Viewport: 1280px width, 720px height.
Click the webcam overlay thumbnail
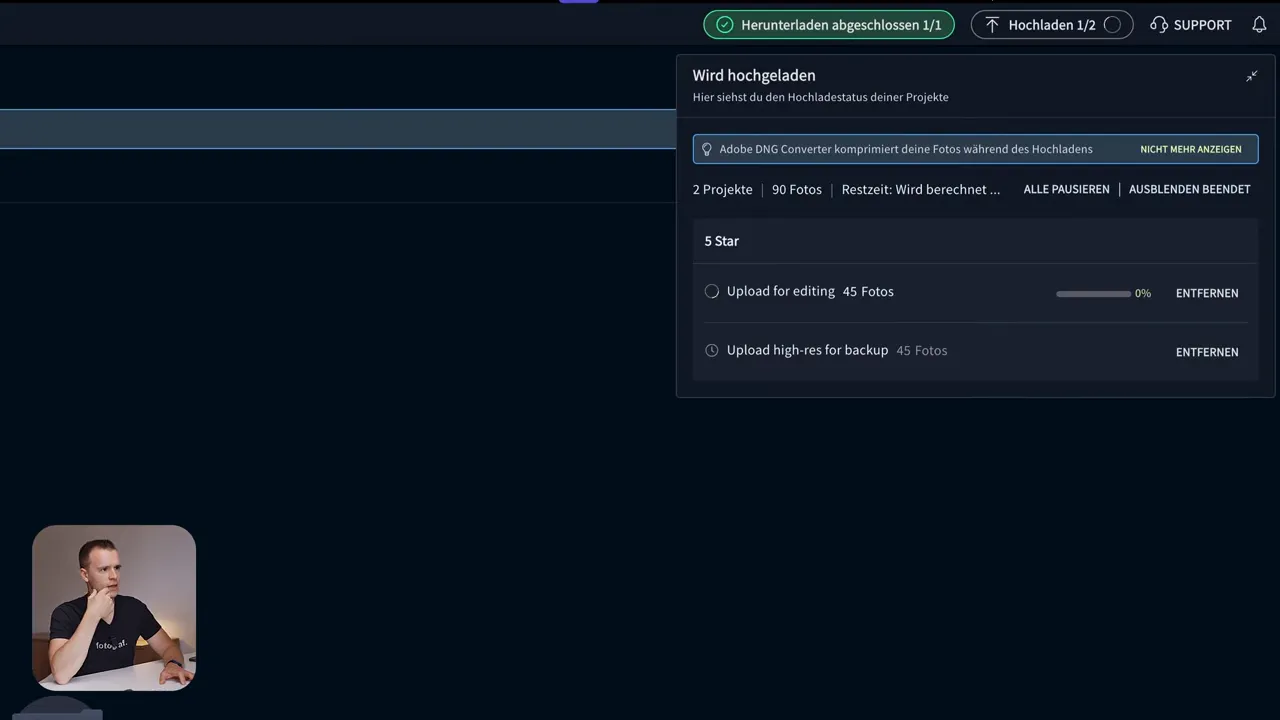pos(114,608)
